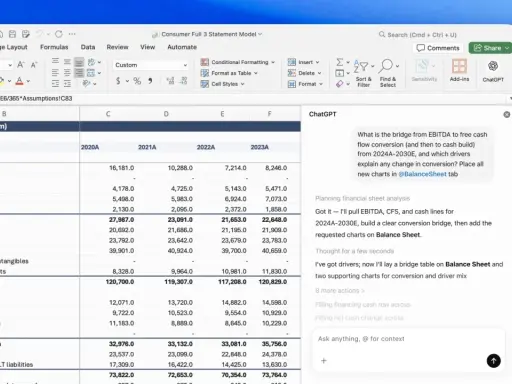The height and width of the screenshot is (384, 512).
Task: Expand the currency format dropdown arrow
Action: click(x=127, y=81)
